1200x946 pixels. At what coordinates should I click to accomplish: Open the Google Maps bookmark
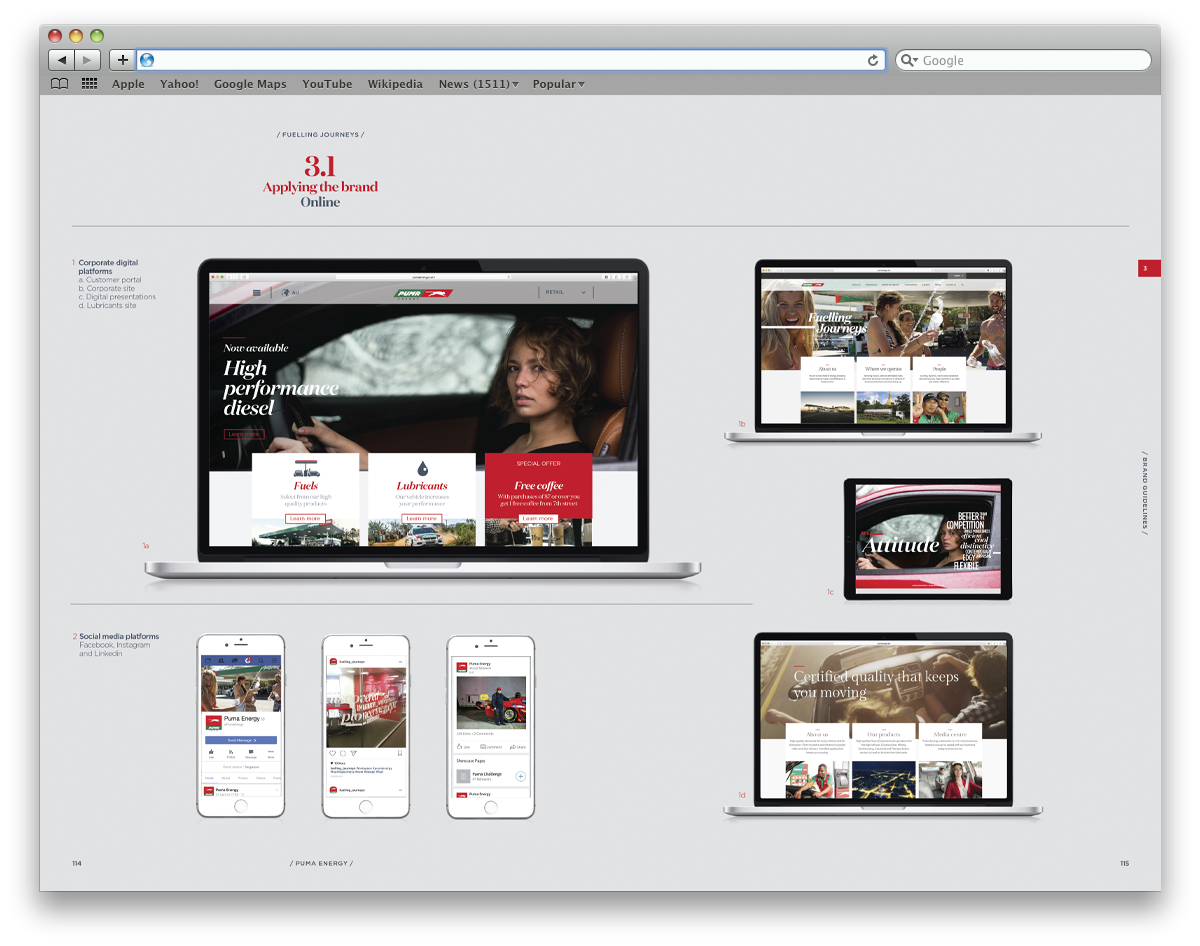tap(250, 84)
